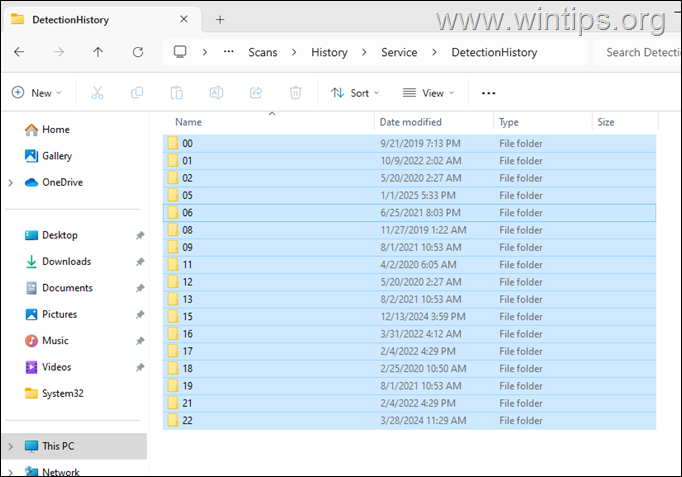
Task: Click the folder icon of row 17
Action: (x=173, y=351)
